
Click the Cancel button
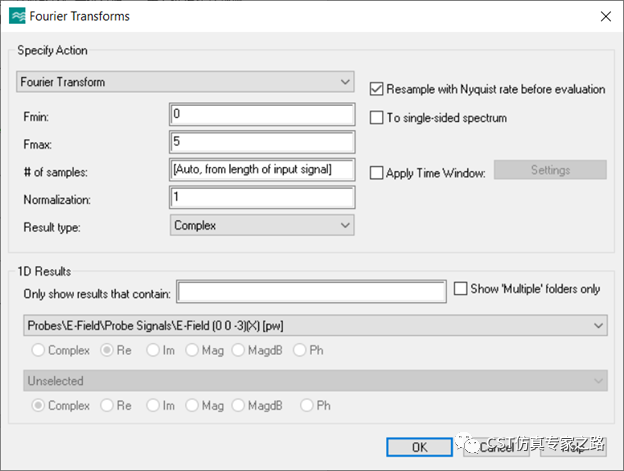[496, 447]
